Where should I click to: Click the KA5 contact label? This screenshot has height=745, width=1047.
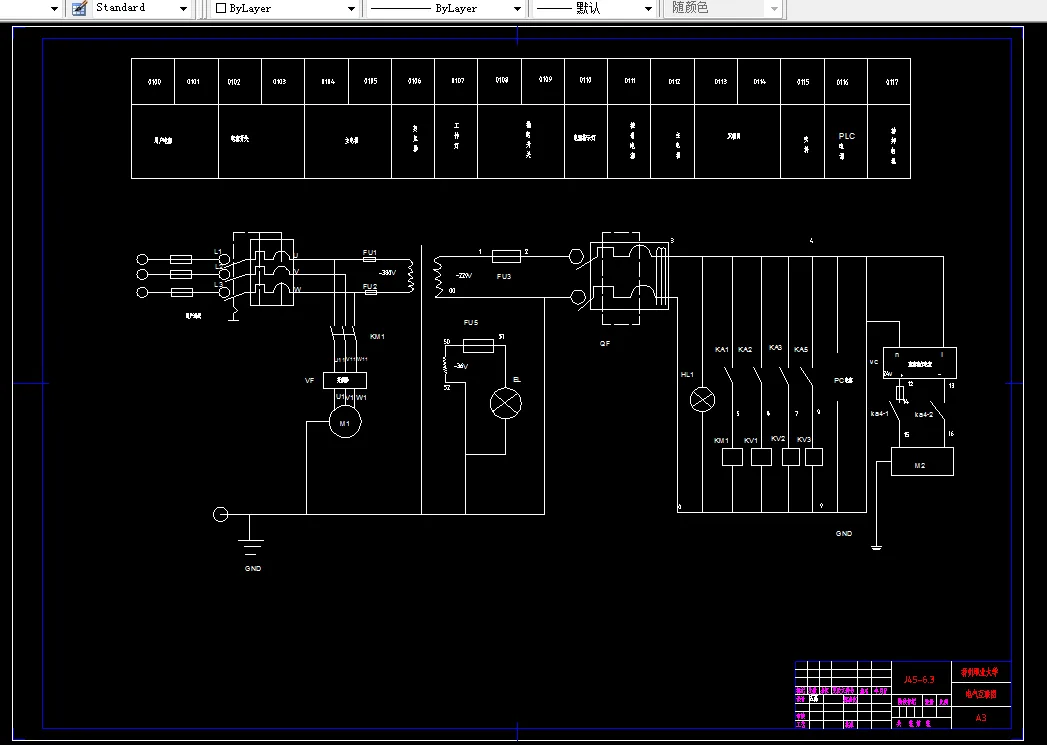(801, 349)
